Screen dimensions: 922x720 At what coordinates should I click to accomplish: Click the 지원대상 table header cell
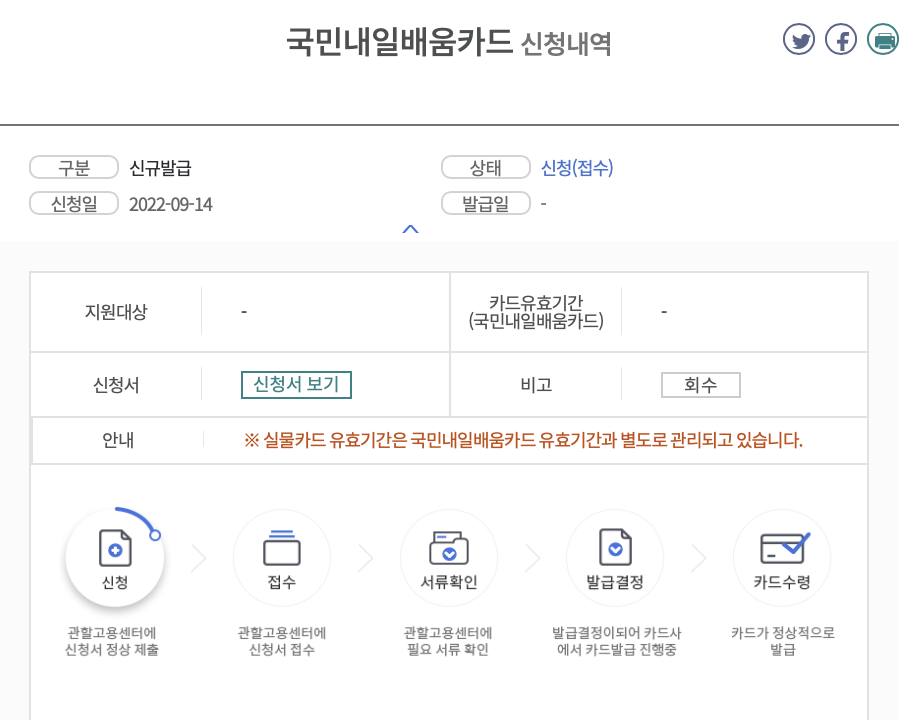click(x=116, y=312)
